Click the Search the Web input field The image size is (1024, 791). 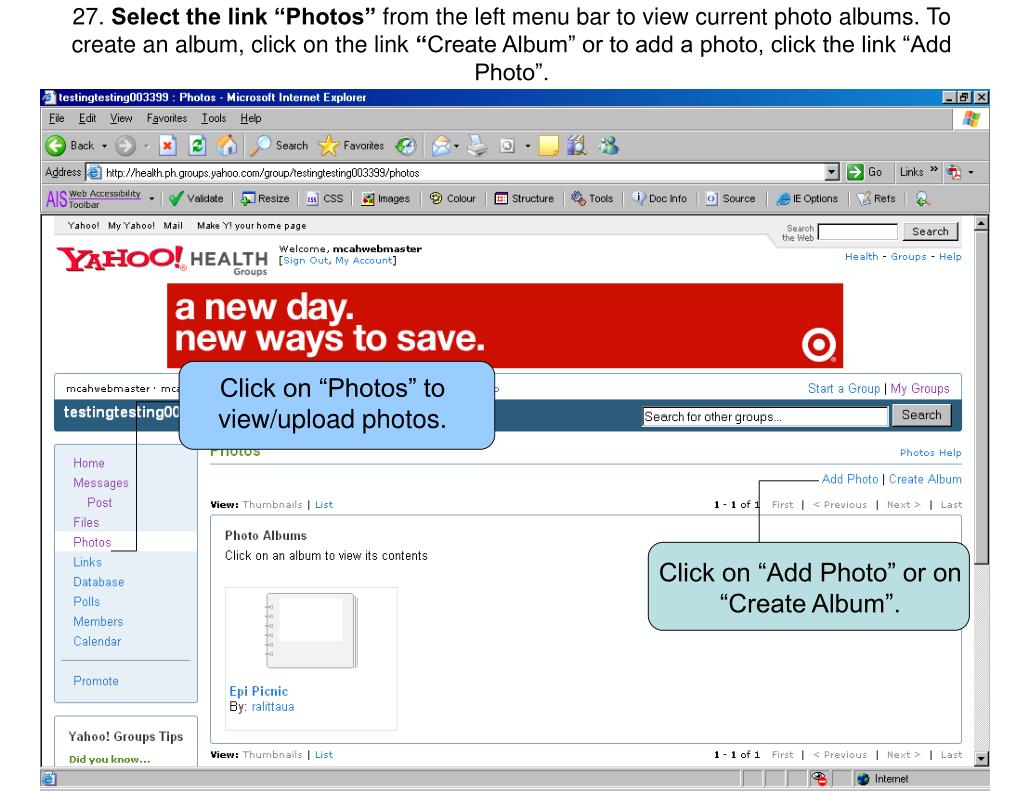(x=857, y=232)
